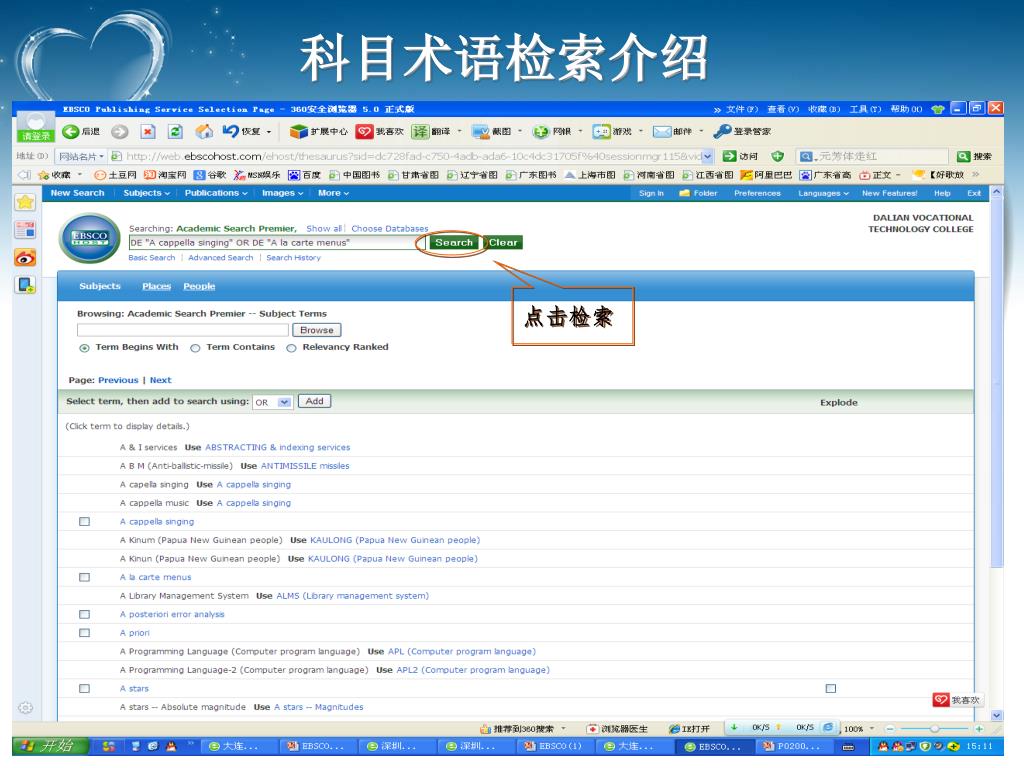Click the Clear button
The height and width of the screenshot is (768, 1024).
(x=504, y=242)
